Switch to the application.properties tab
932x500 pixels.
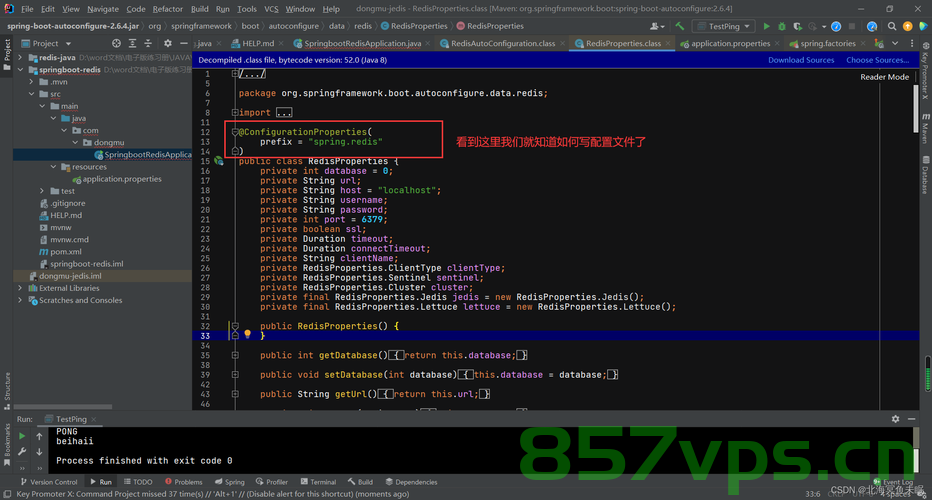730,43
